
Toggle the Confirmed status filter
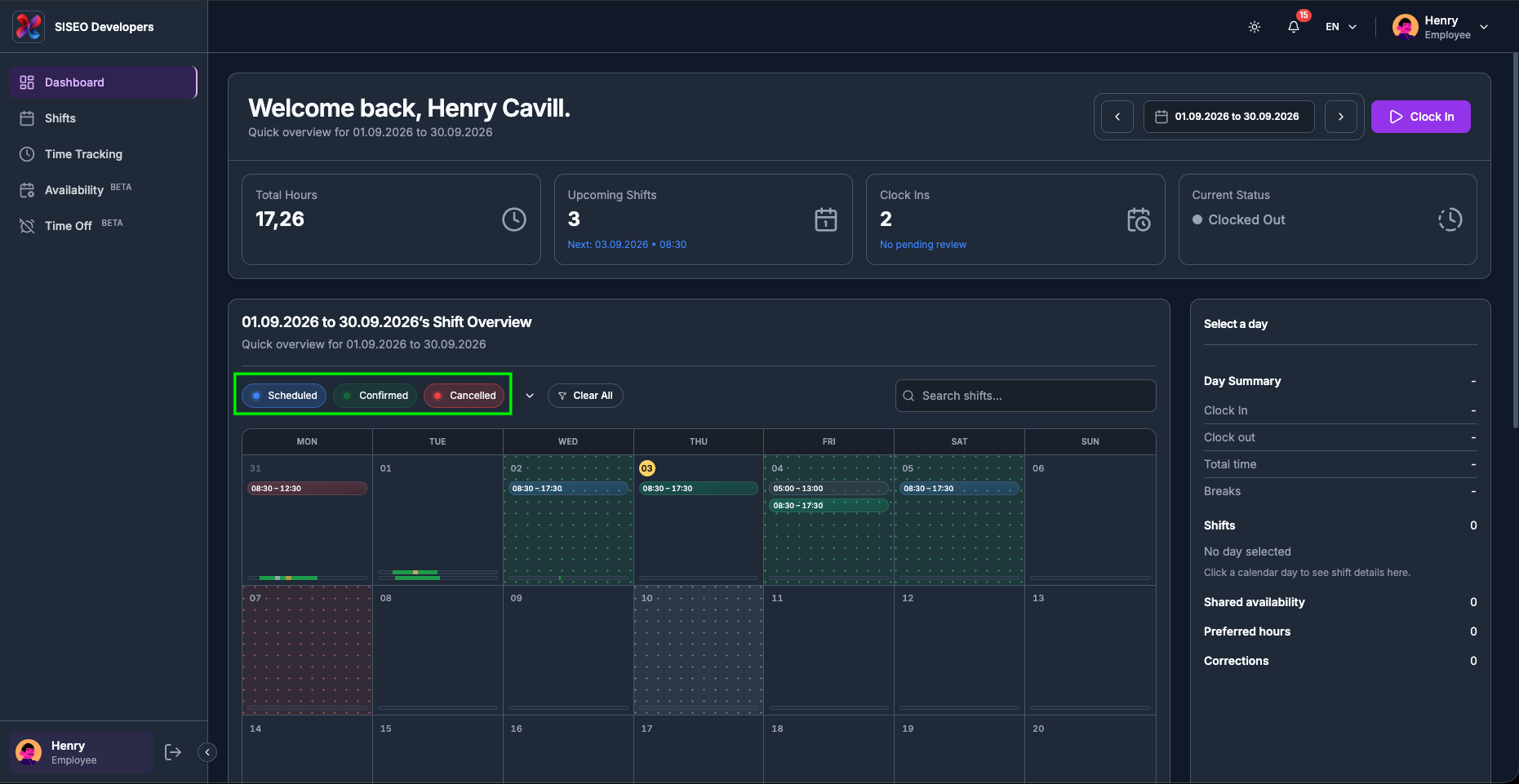click(x=375, y=396)
